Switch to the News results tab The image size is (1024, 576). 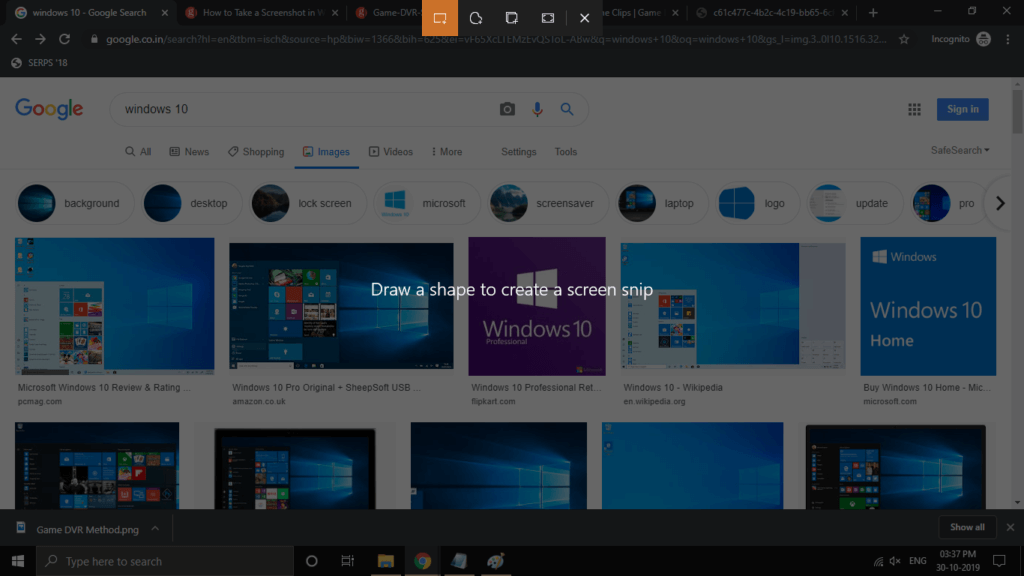(x=189, y=152)
